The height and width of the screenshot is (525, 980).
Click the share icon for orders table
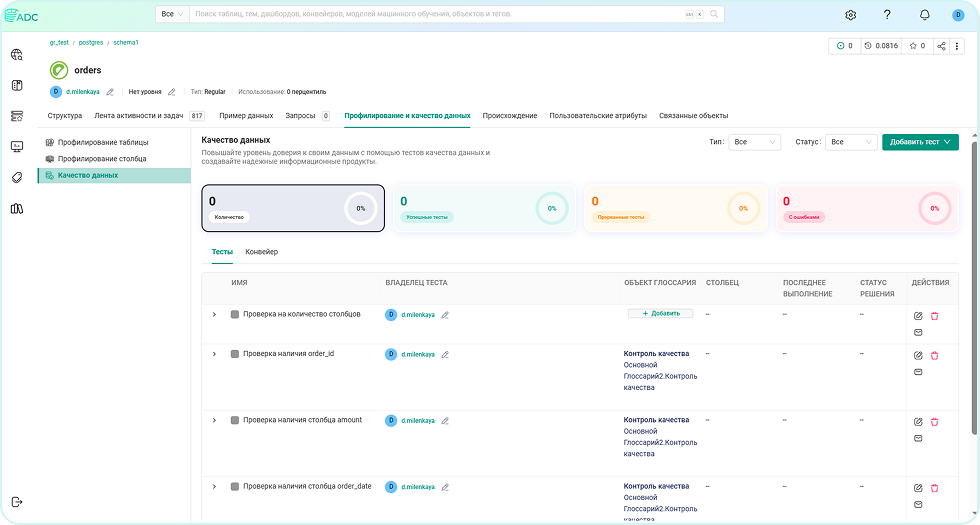pos(941,46)
